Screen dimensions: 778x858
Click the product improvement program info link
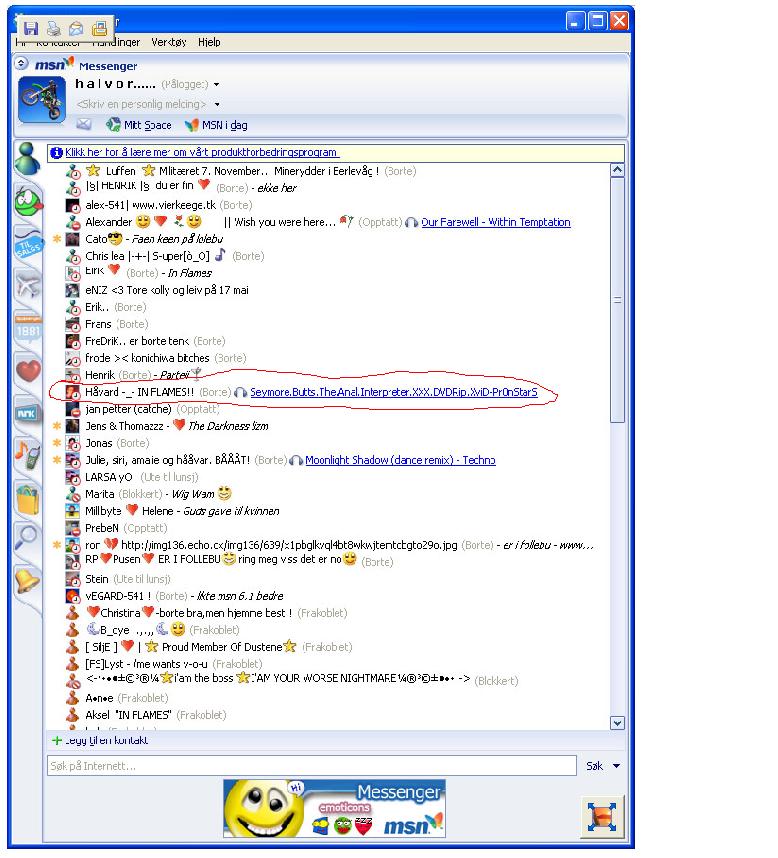click(202, 152)
